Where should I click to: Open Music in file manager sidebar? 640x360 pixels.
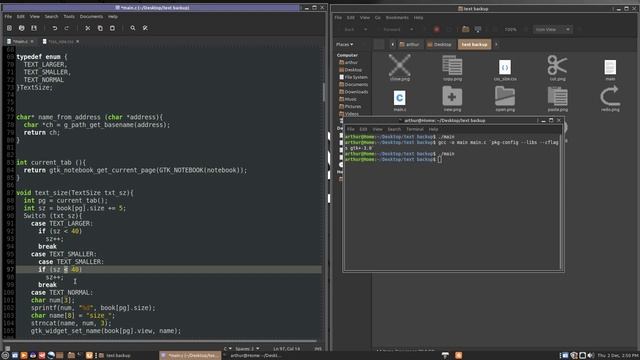click(x=348, y=99)
